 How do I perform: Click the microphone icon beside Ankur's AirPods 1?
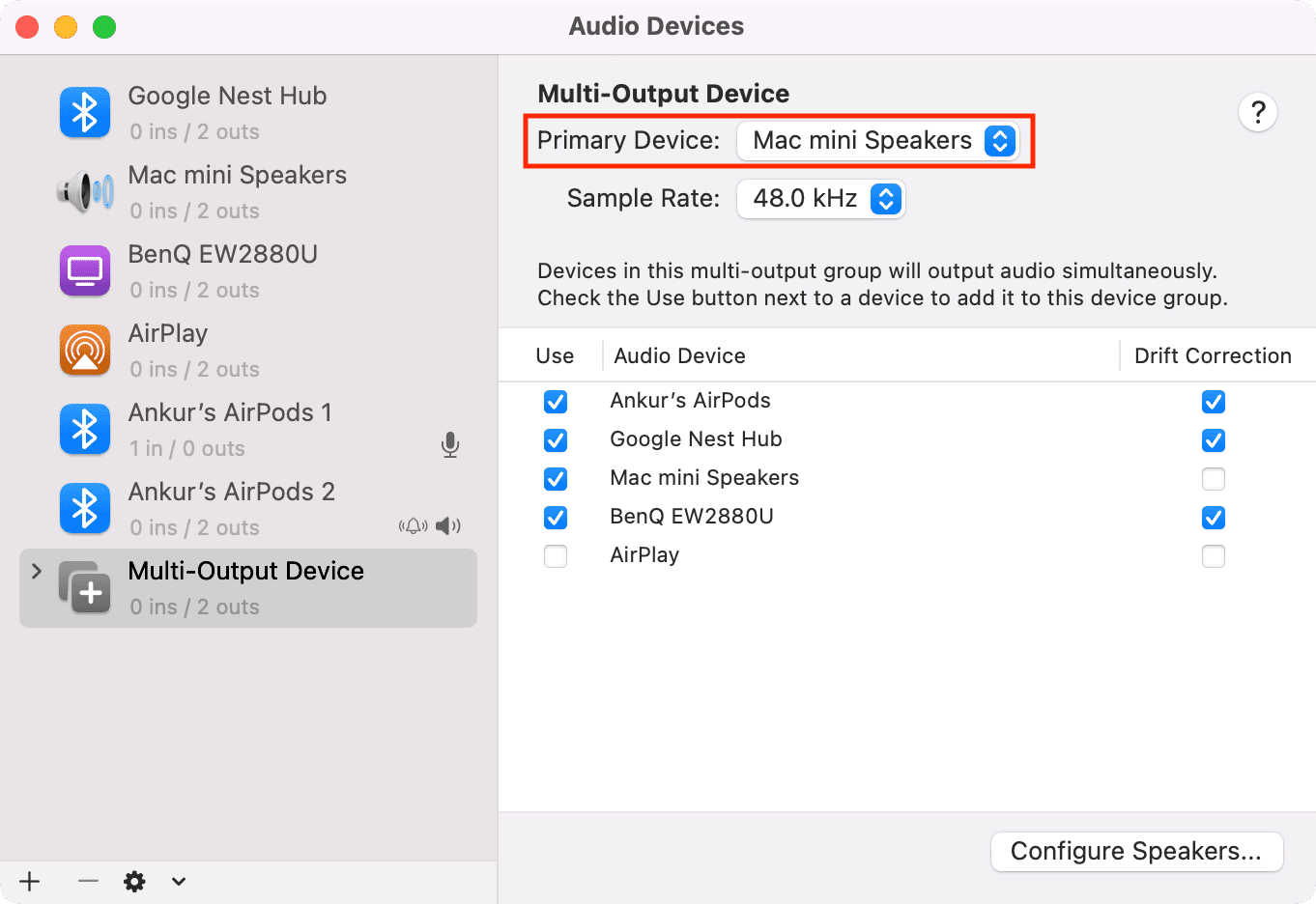tap(450, 444)
